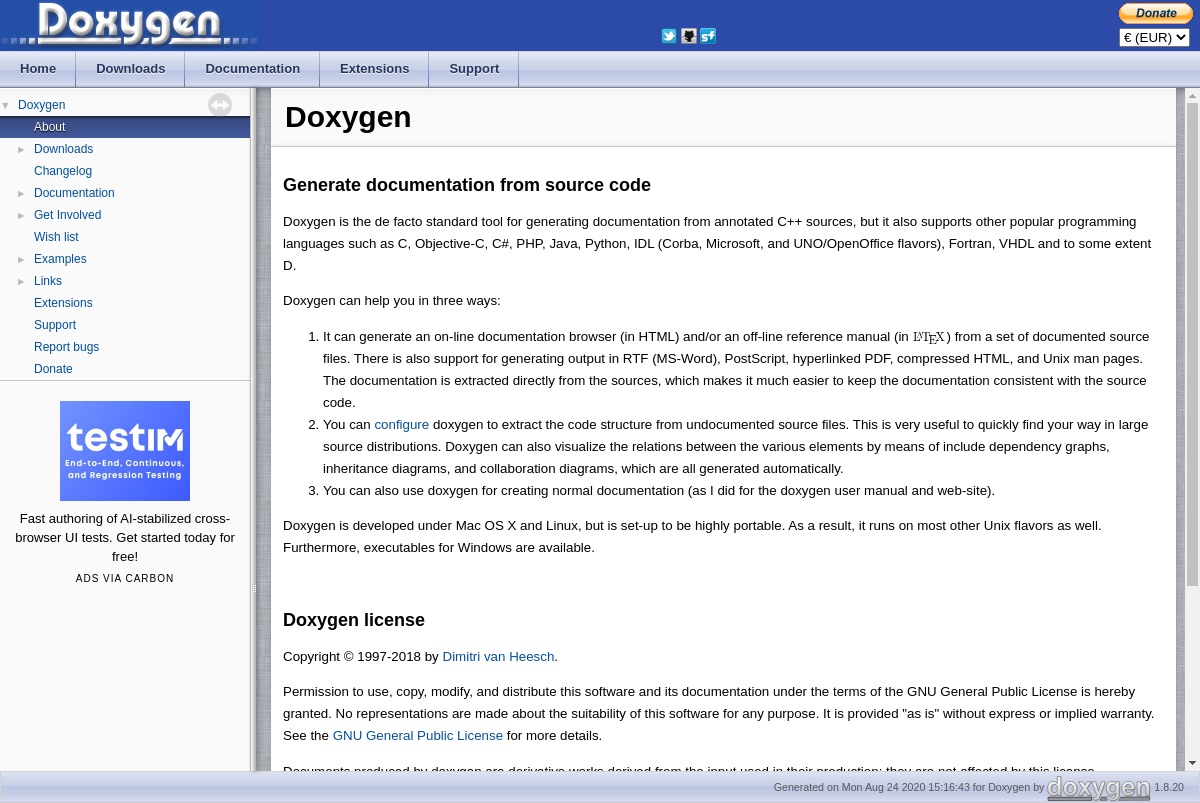Expand the Documentation tree arrow
Screen dimensions: 1200x803
point(22,193)
